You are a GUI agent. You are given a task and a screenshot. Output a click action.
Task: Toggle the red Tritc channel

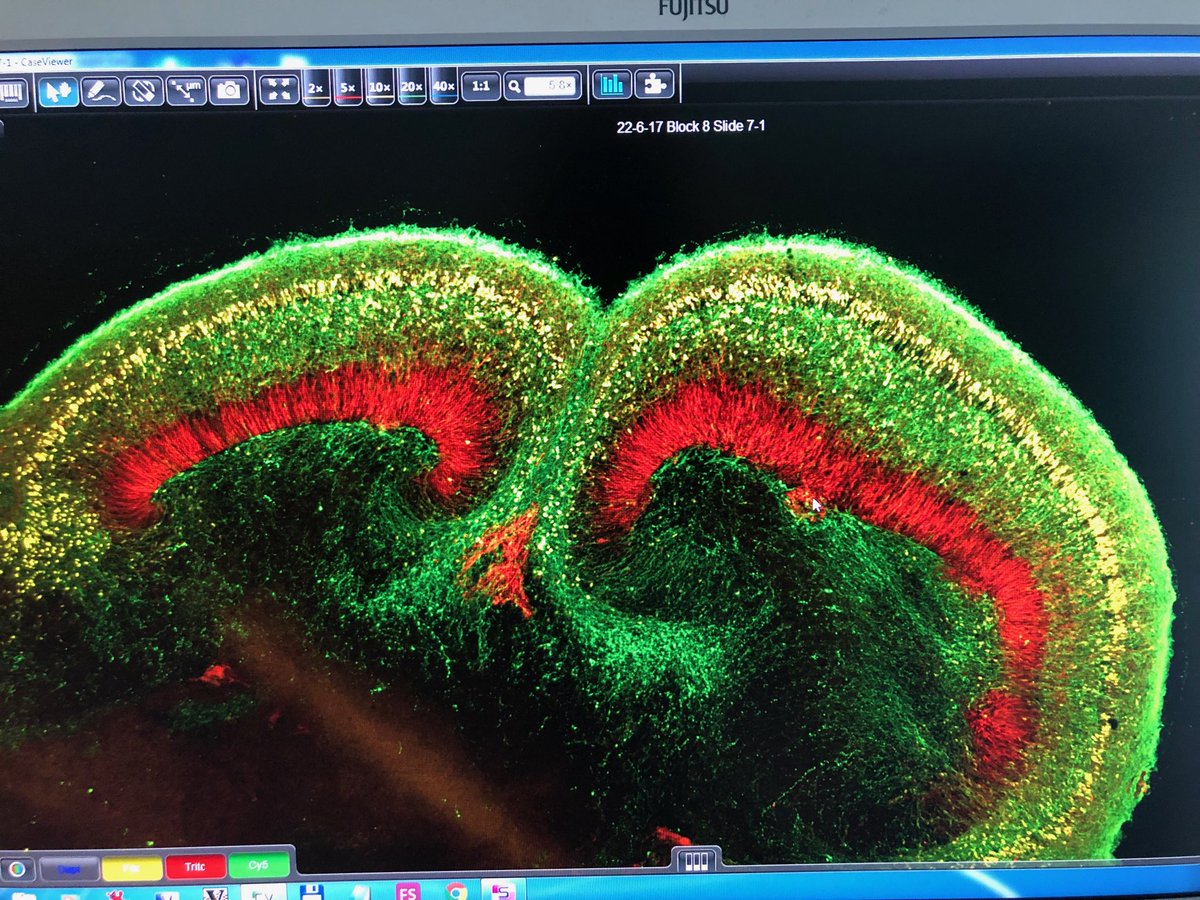click(x=195, y=867)
